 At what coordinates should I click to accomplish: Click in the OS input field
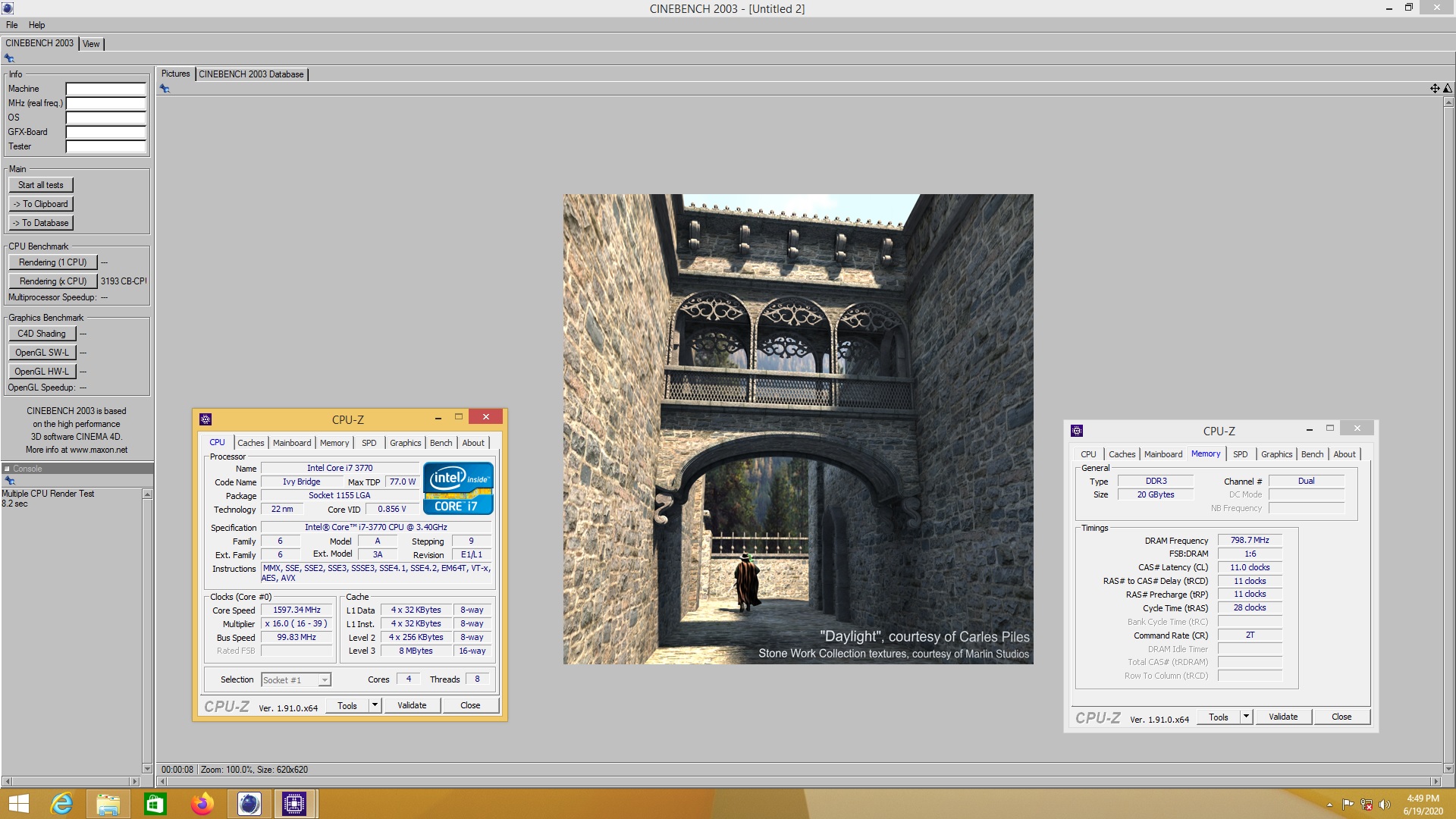[105, 118]
